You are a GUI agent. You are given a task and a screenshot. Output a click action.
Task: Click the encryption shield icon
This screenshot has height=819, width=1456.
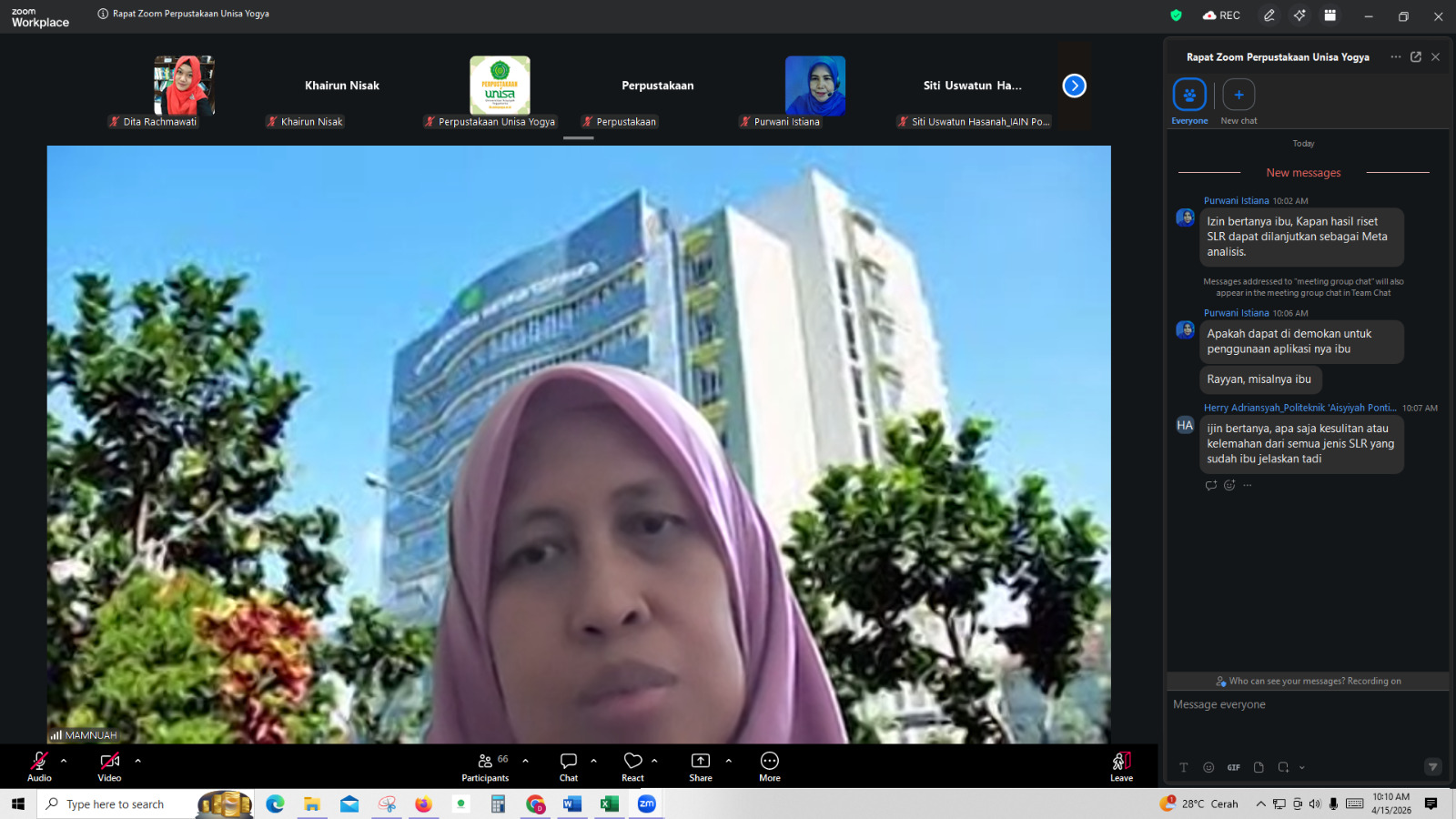(1176, 15)
